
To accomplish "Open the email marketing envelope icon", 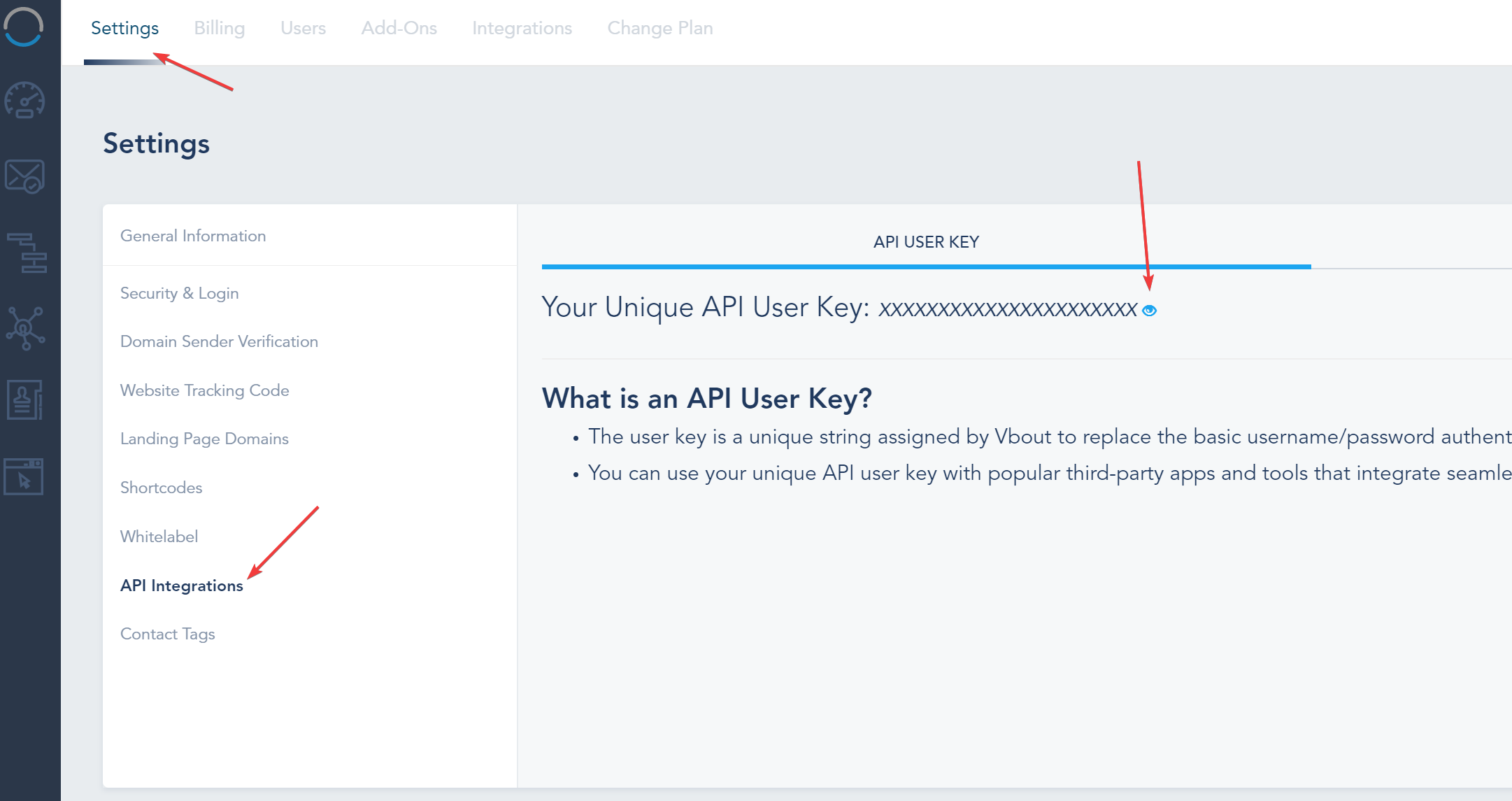I will [25, 176].
